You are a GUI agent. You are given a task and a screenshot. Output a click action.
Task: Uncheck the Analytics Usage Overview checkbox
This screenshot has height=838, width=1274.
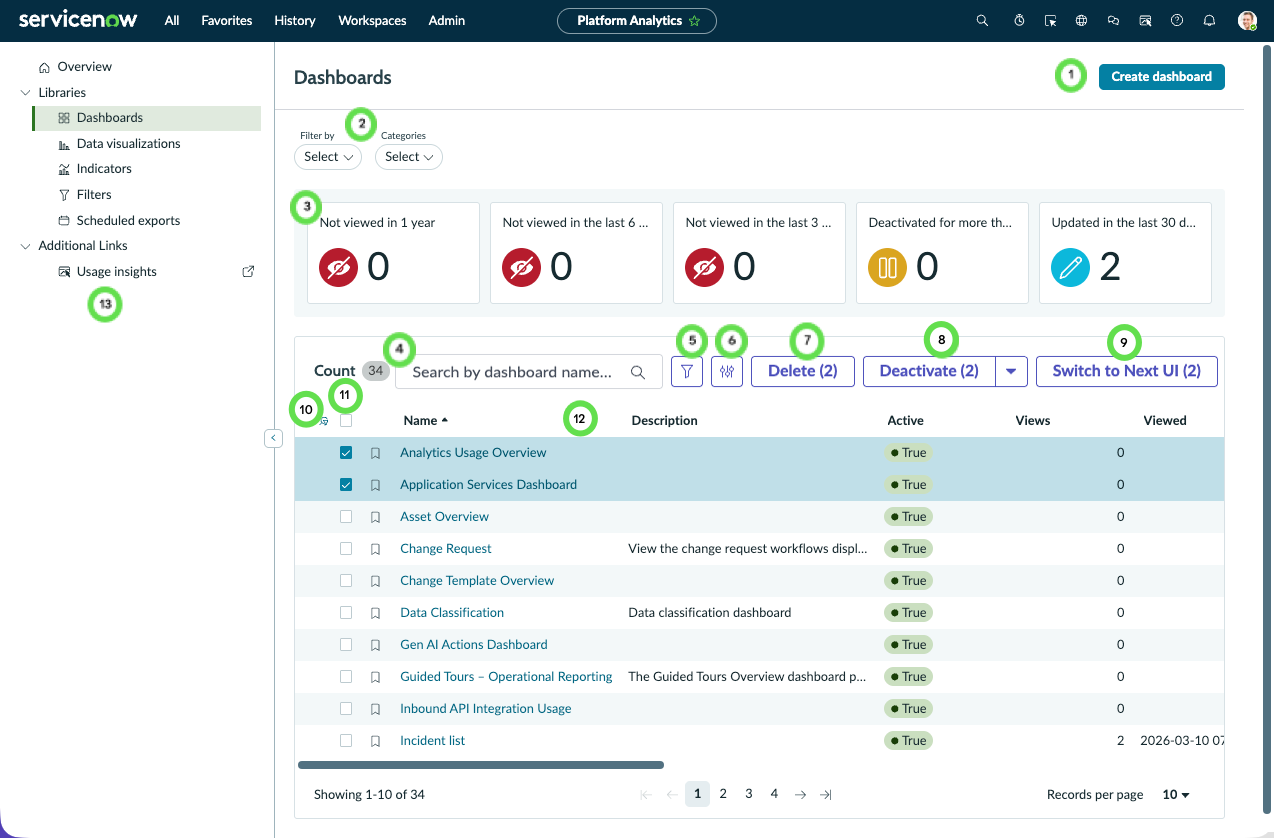[x=346, y=453]
